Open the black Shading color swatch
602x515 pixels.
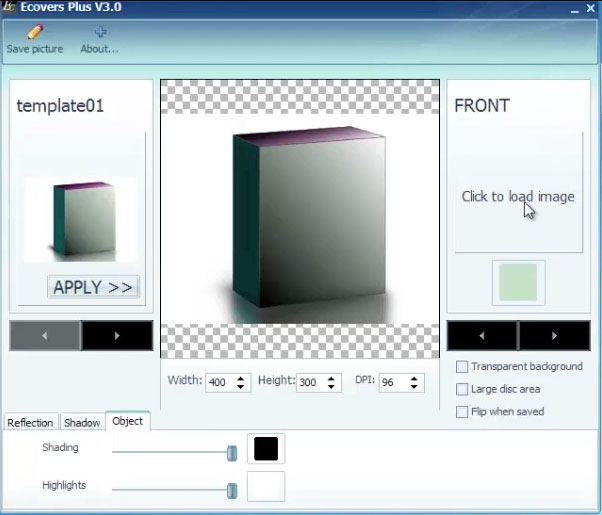click(x=266, y=449)
